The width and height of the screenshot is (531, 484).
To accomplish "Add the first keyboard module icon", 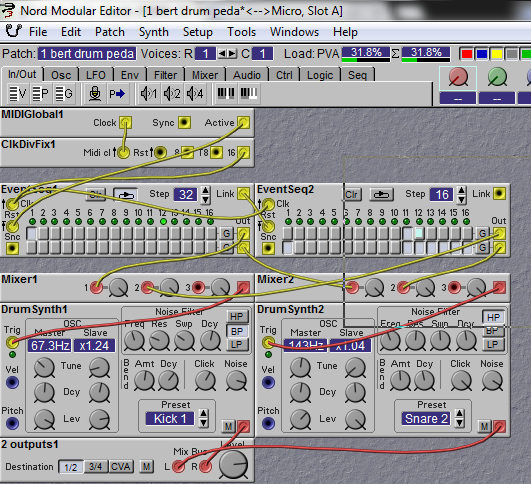I will (226, 93).
